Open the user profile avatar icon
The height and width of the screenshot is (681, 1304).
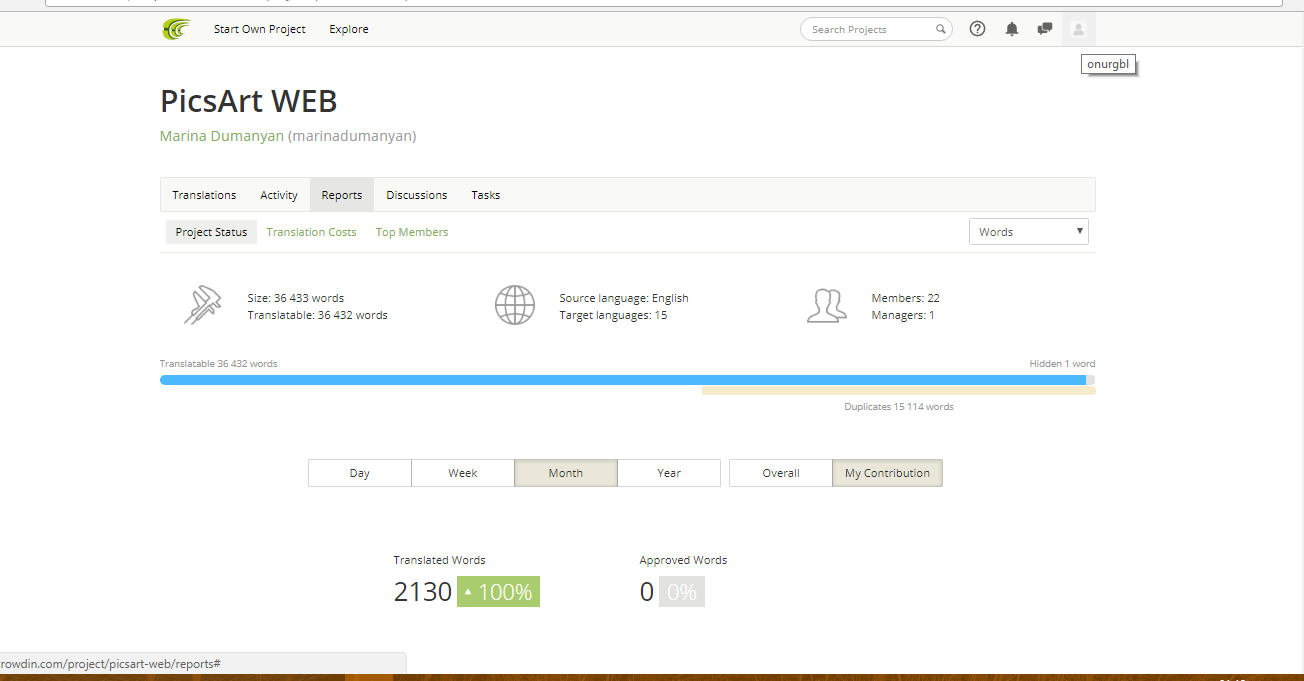click(x=1078, y=29)
